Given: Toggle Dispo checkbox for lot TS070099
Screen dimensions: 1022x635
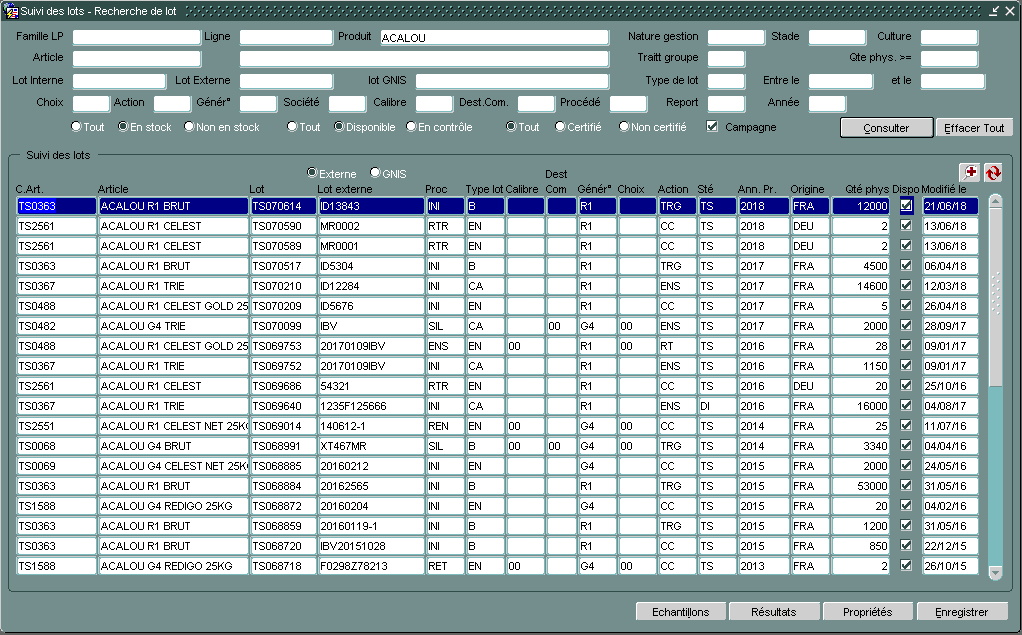Looking at the screenshot, I should click(906, 325).
